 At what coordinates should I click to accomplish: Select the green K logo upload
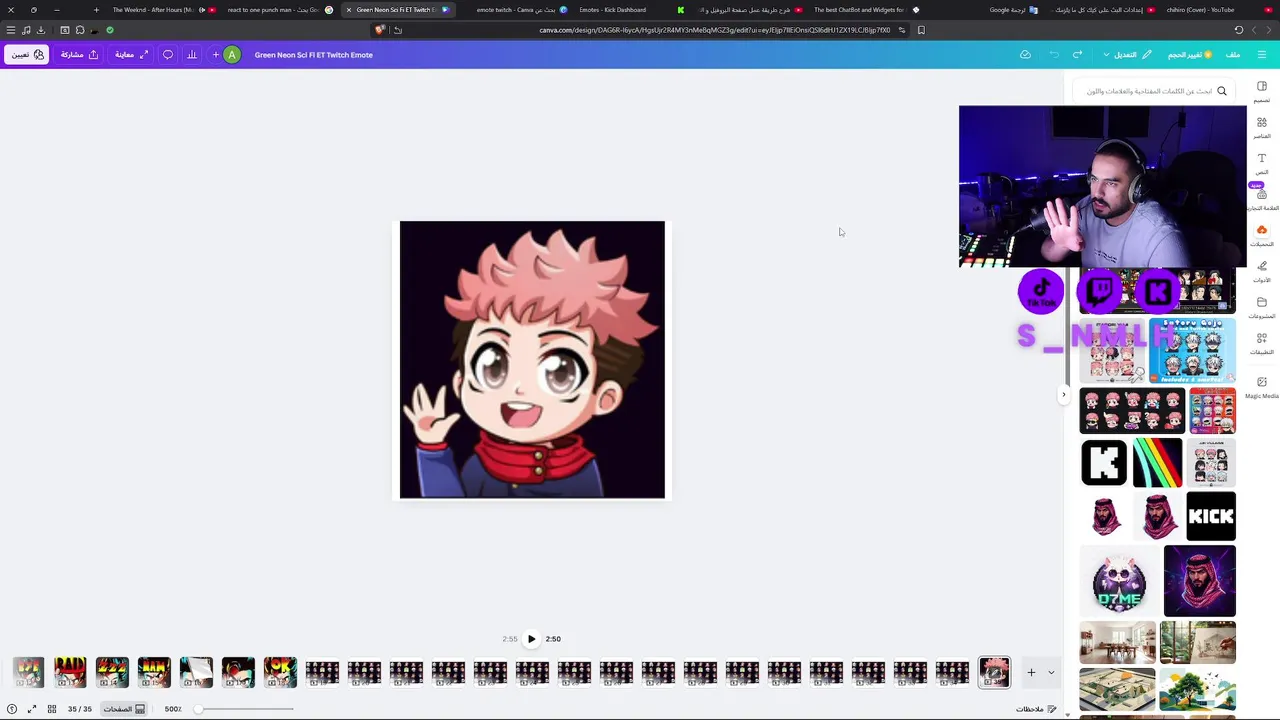pyautogui.click(x=1104, y=463)
